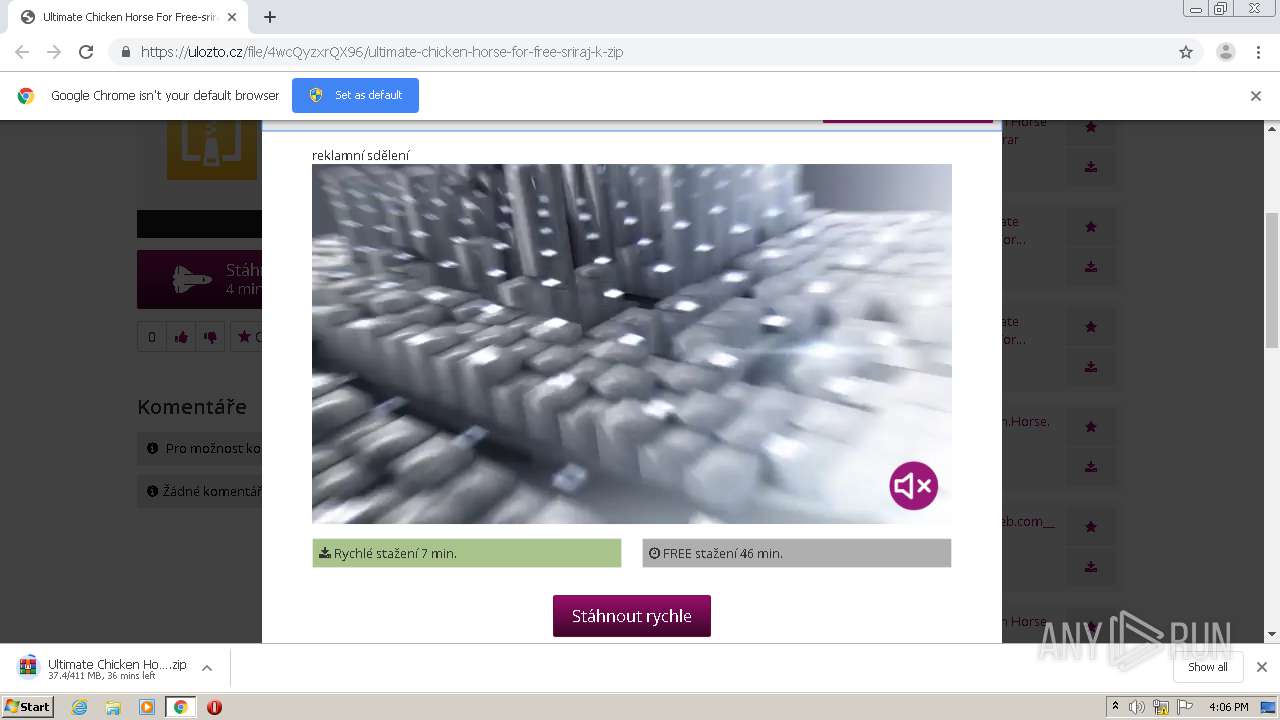Screen dimensions: 1280x720
Task: Show all downloads
Action: [x=1208, y=667]
